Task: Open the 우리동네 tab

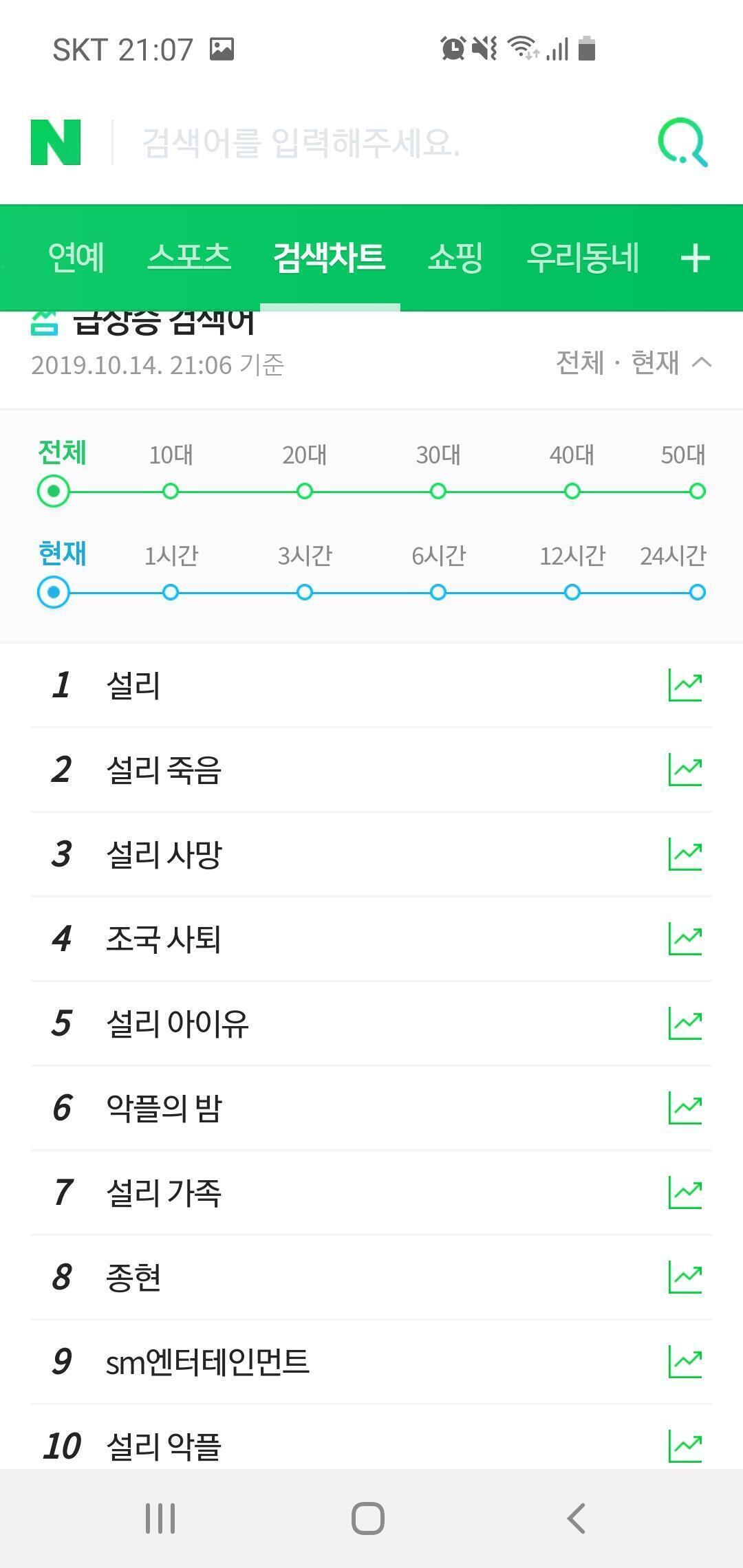Action: click(583, 258)
